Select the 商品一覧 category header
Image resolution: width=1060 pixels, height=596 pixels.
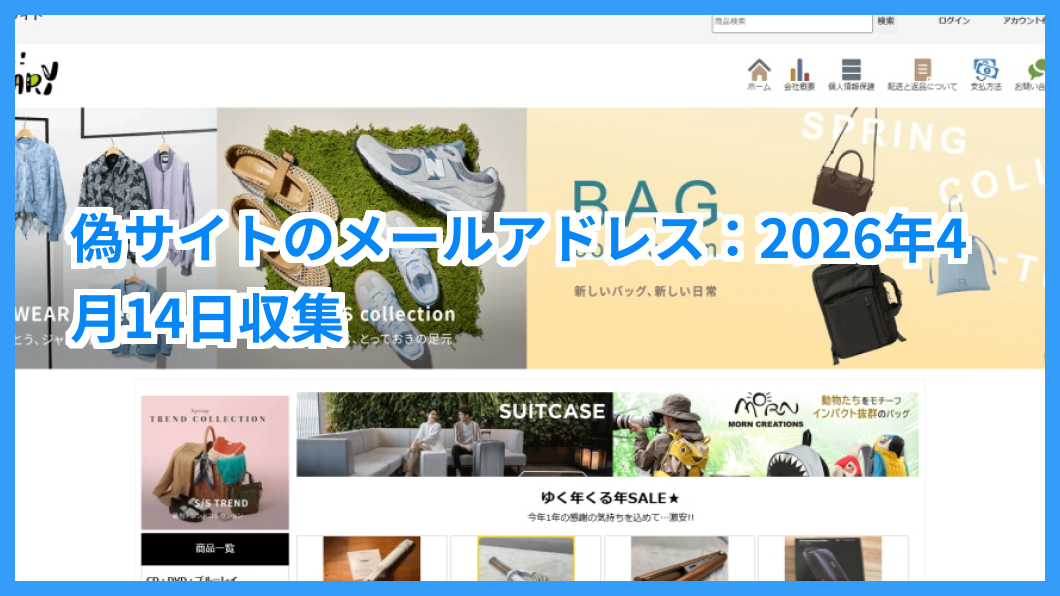(214, 549)
